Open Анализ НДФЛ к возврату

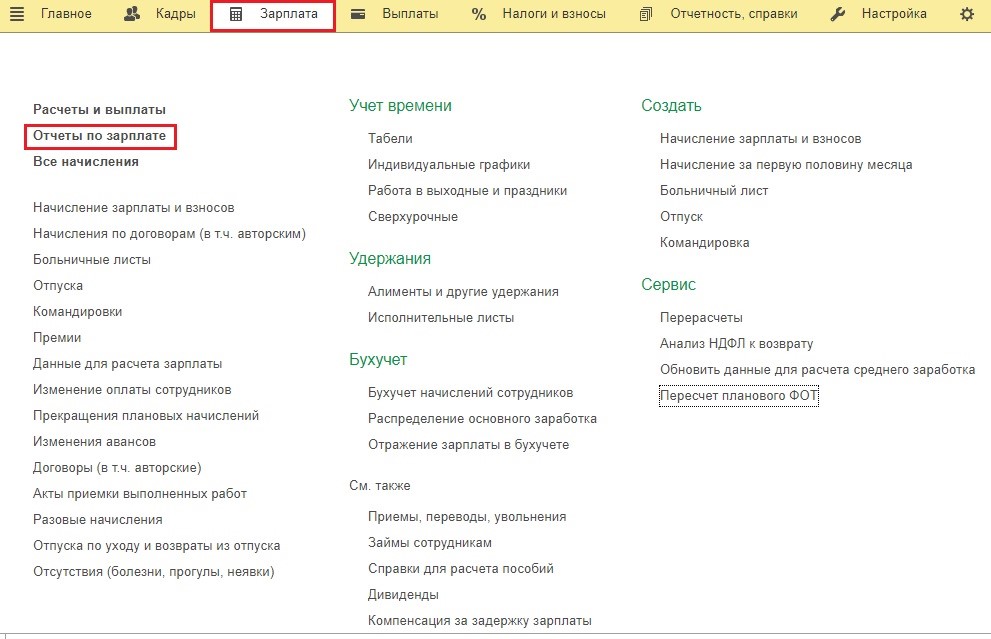coord(736,344)
